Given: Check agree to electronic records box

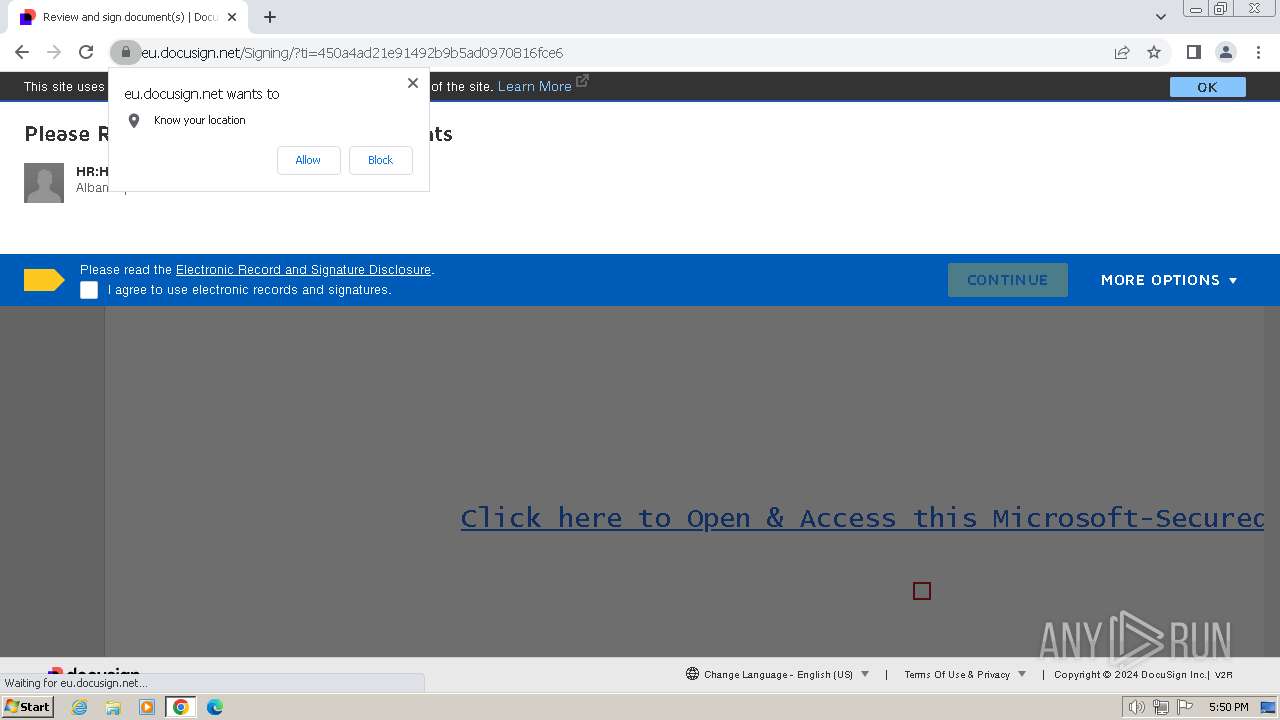Looking at the screenshot, I should point(89,290).
